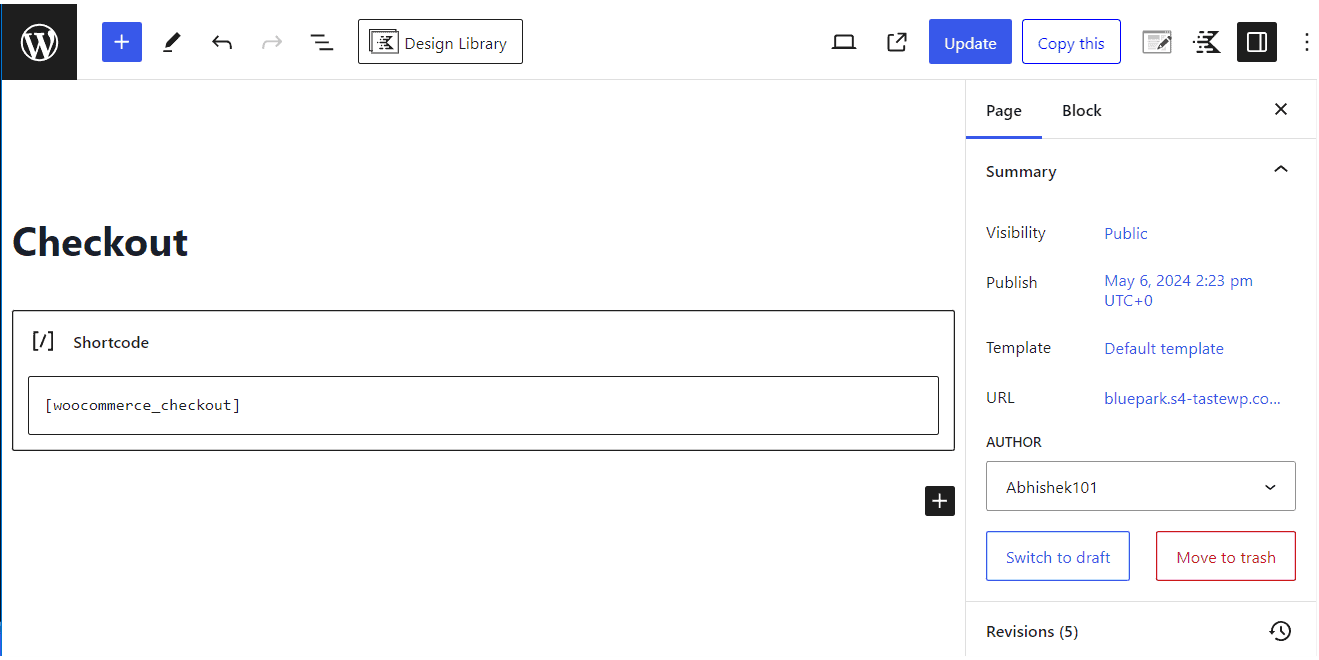
Task: Select the editing tools pencil icon
Action: [x=171, y=41]
